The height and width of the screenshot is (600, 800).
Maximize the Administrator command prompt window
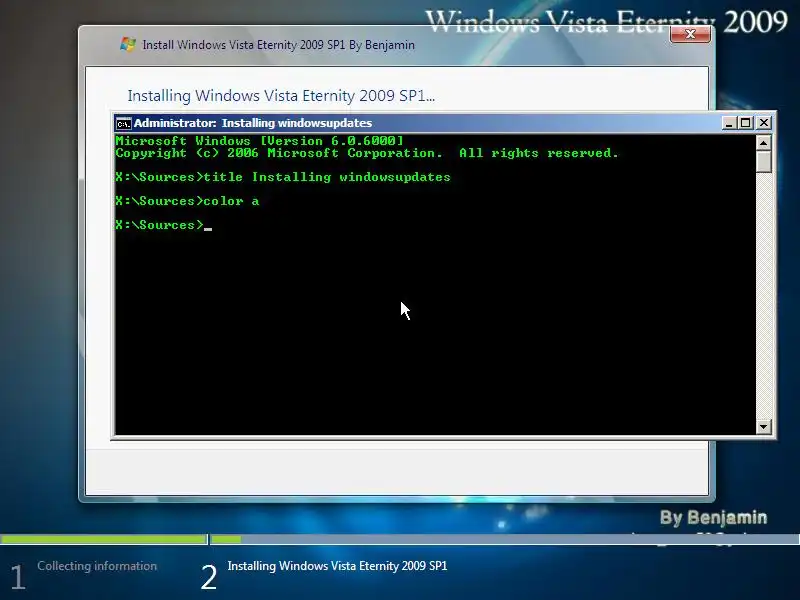point(745,123)
